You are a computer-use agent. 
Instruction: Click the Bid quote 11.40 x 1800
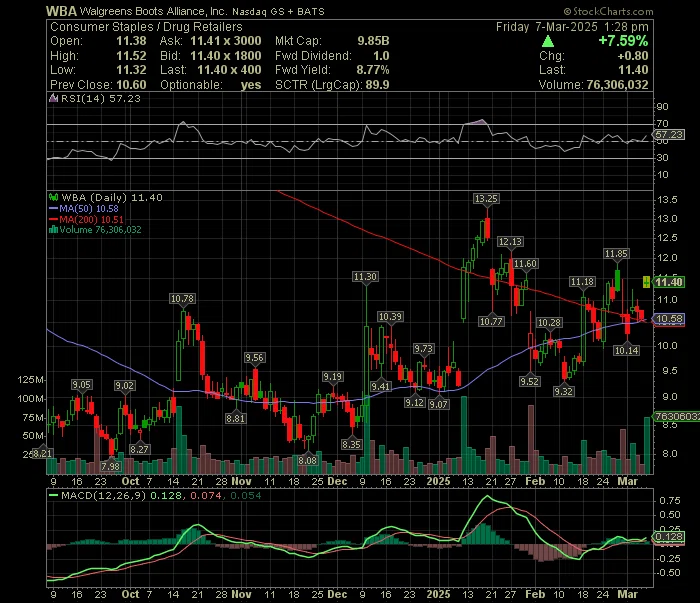(225, 56)
